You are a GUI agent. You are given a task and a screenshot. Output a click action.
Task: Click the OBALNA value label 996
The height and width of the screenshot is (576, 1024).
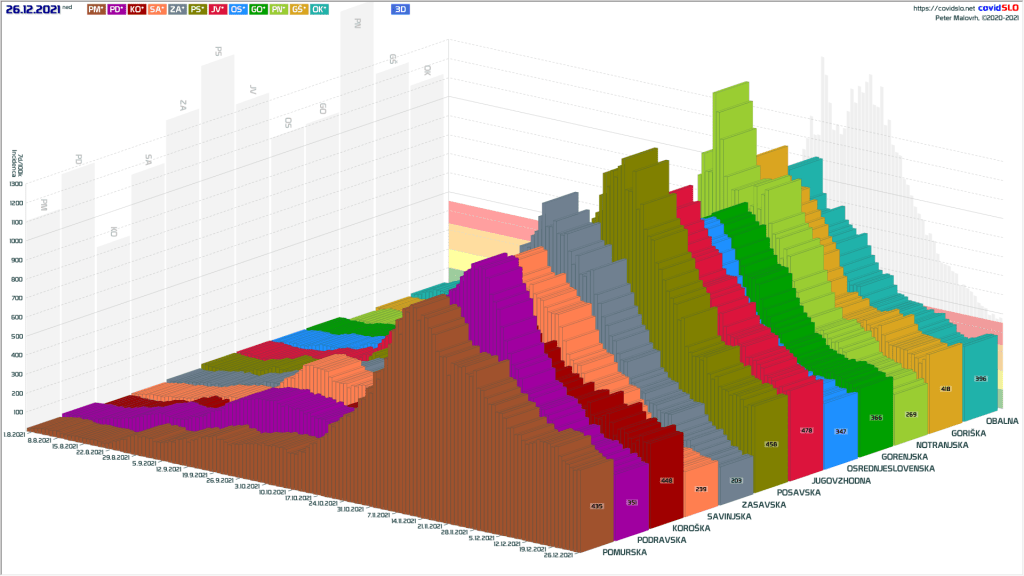[980, 379]
